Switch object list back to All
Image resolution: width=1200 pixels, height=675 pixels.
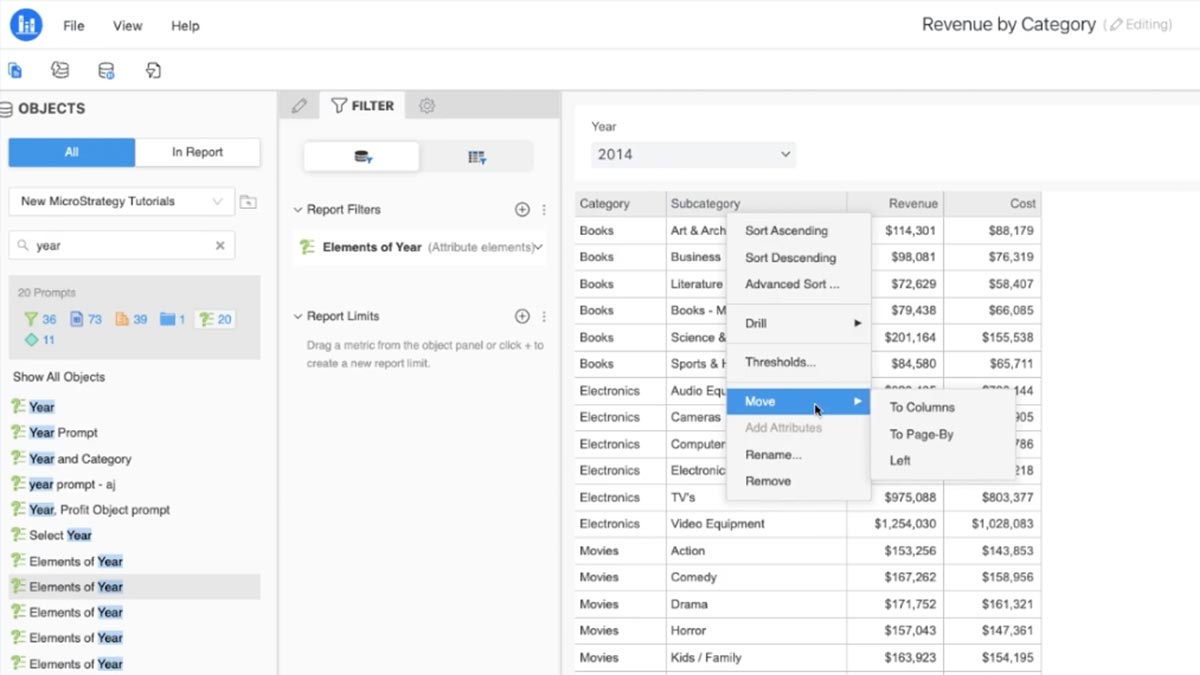70,152
